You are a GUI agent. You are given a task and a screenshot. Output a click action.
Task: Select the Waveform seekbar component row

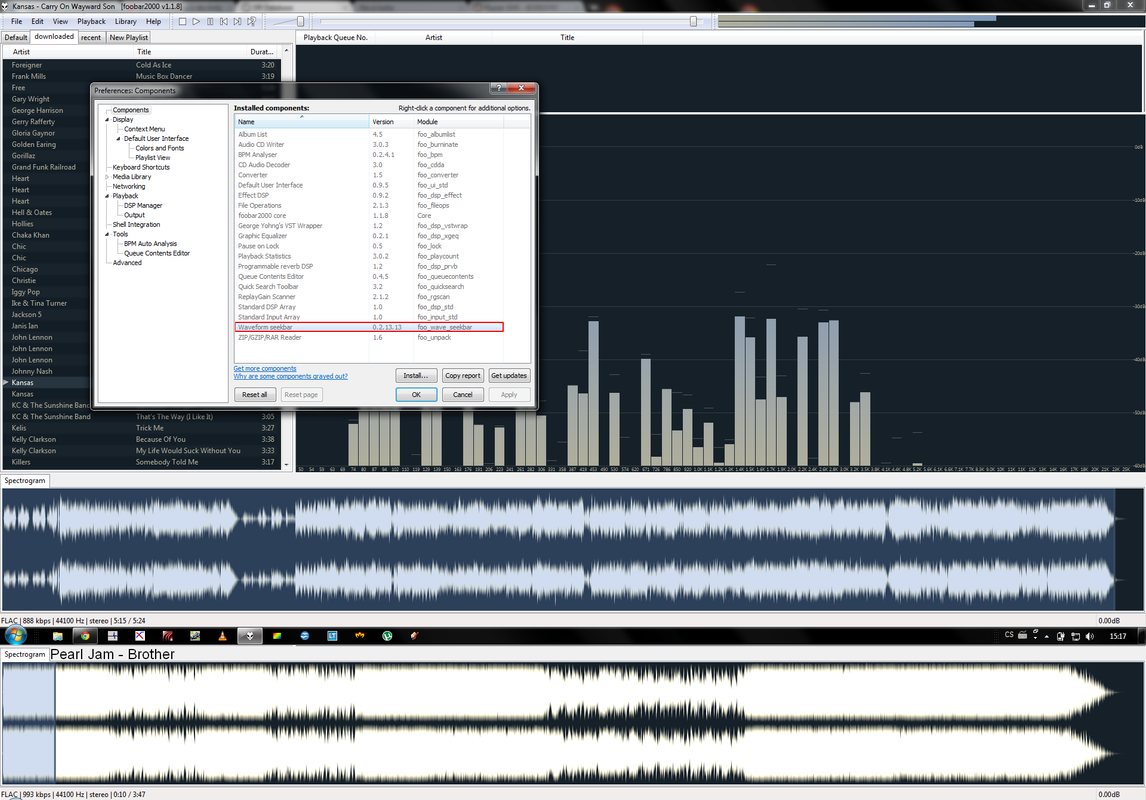[x=369, y=327]
